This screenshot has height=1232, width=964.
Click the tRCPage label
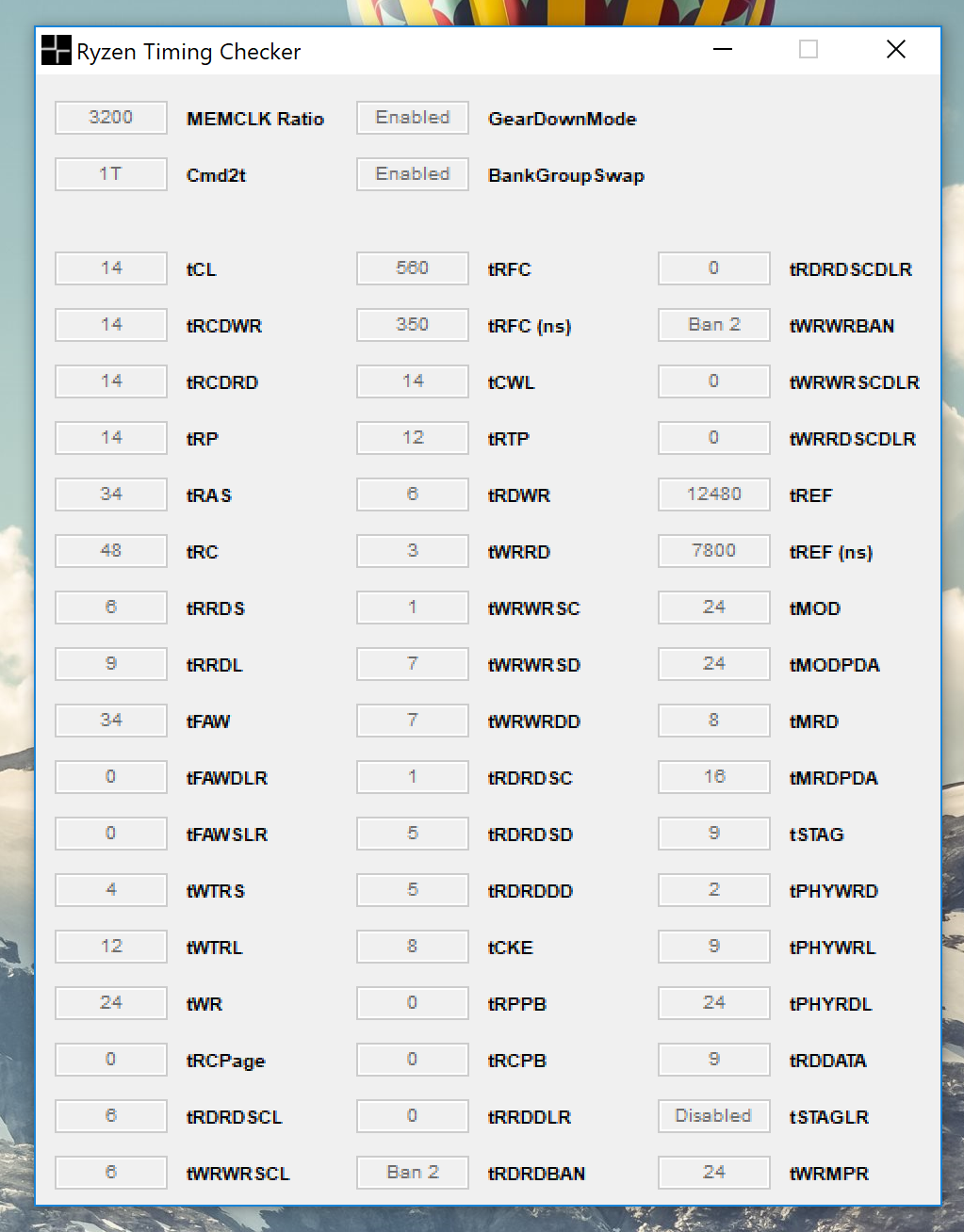click(x=226, y=1062)
